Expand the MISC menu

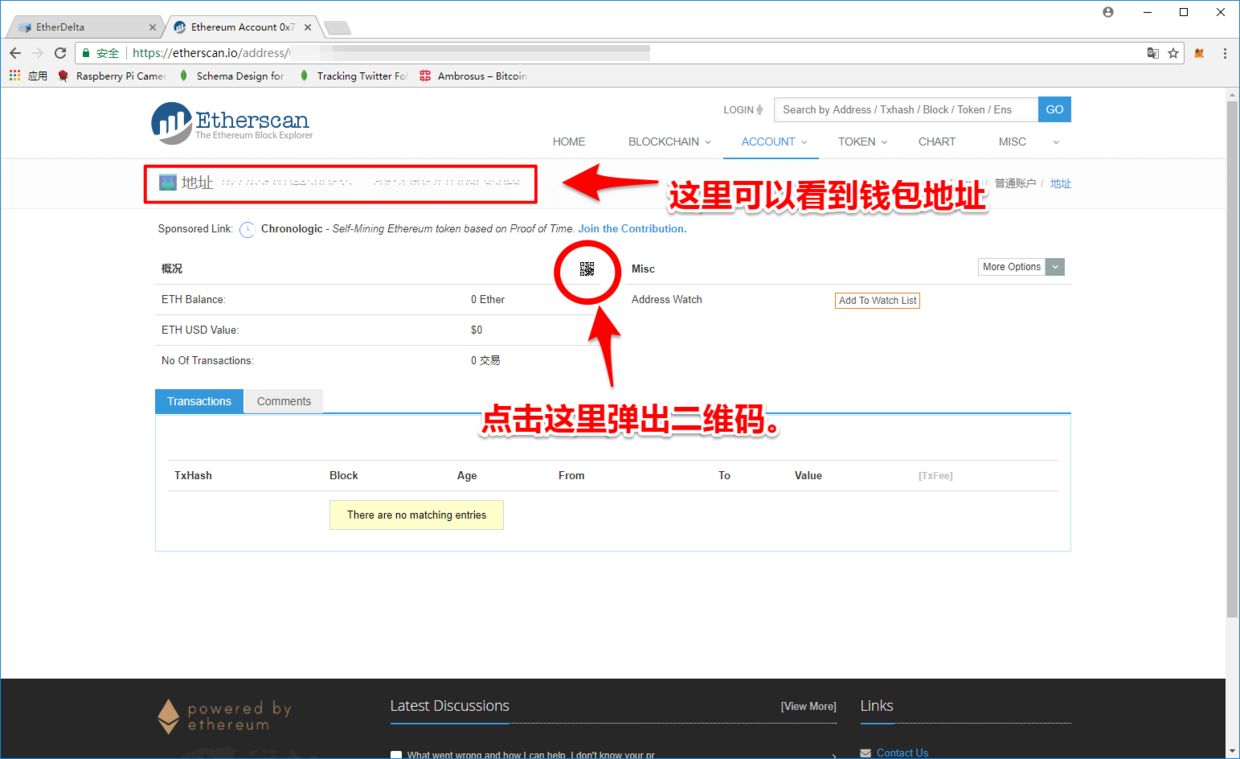click(1012, 142)
